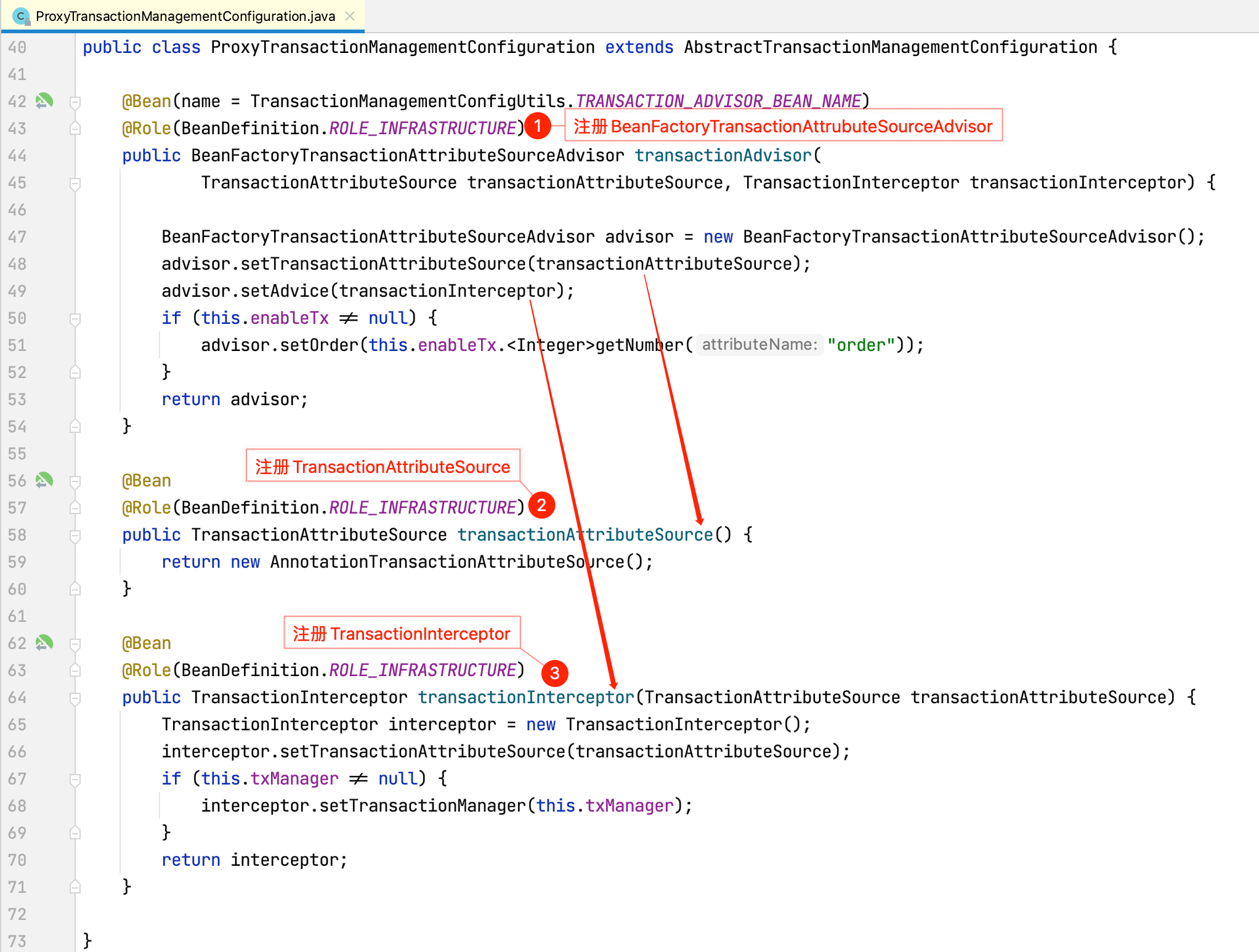The image size is (1259, 952).
Task: Close the ProxyTransactionManagementConfiguration.java tab
Action: [x=350, y=16]
